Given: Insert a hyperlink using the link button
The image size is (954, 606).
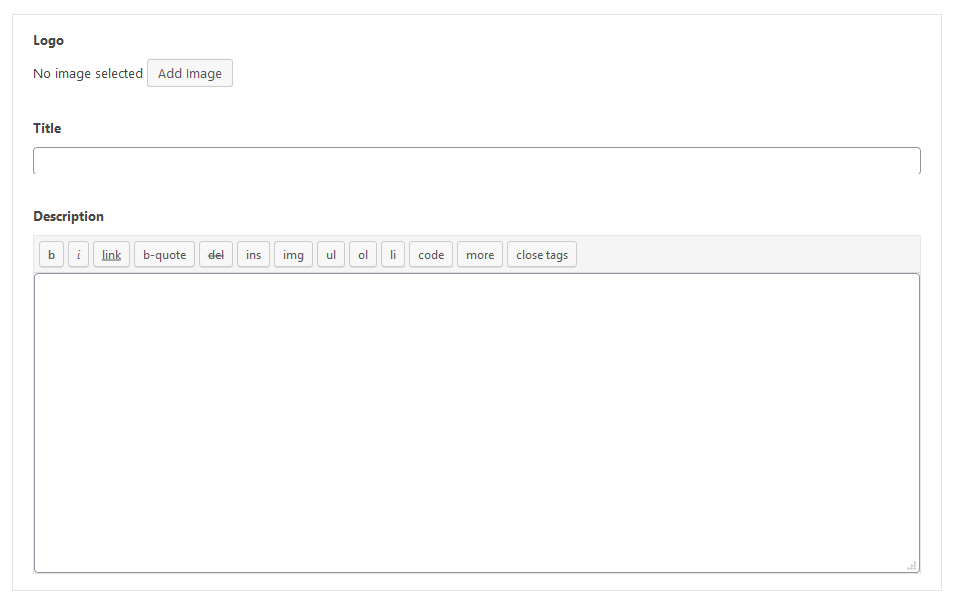Looking at the screenshot, I should click(x=111, y=254).
